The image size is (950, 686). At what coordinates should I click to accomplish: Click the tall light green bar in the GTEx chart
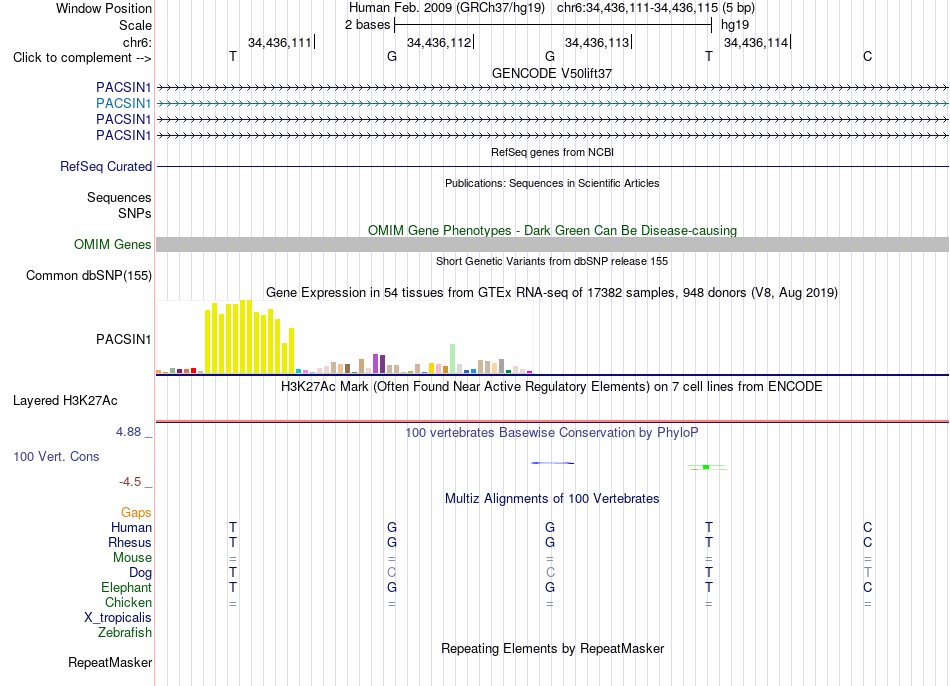453,358
